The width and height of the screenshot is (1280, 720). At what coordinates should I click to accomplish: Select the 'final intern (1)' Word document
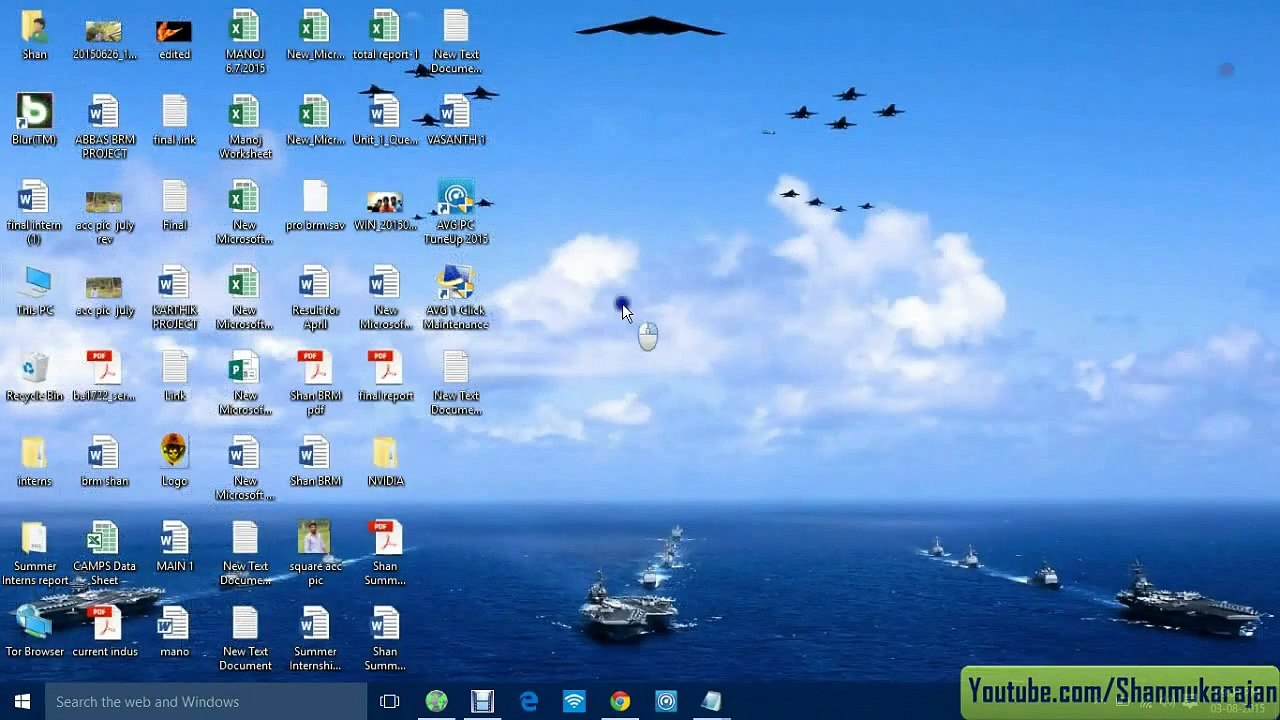34,212
